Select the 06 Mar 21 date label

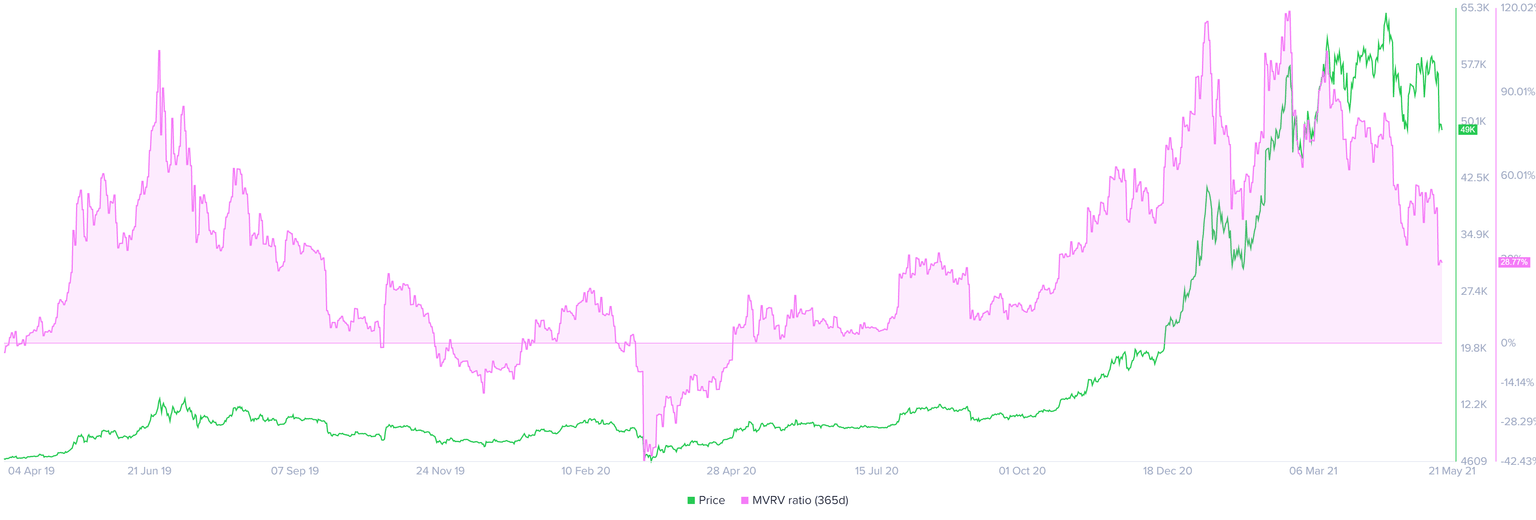pyautogui.click(x=1312, y=469)
